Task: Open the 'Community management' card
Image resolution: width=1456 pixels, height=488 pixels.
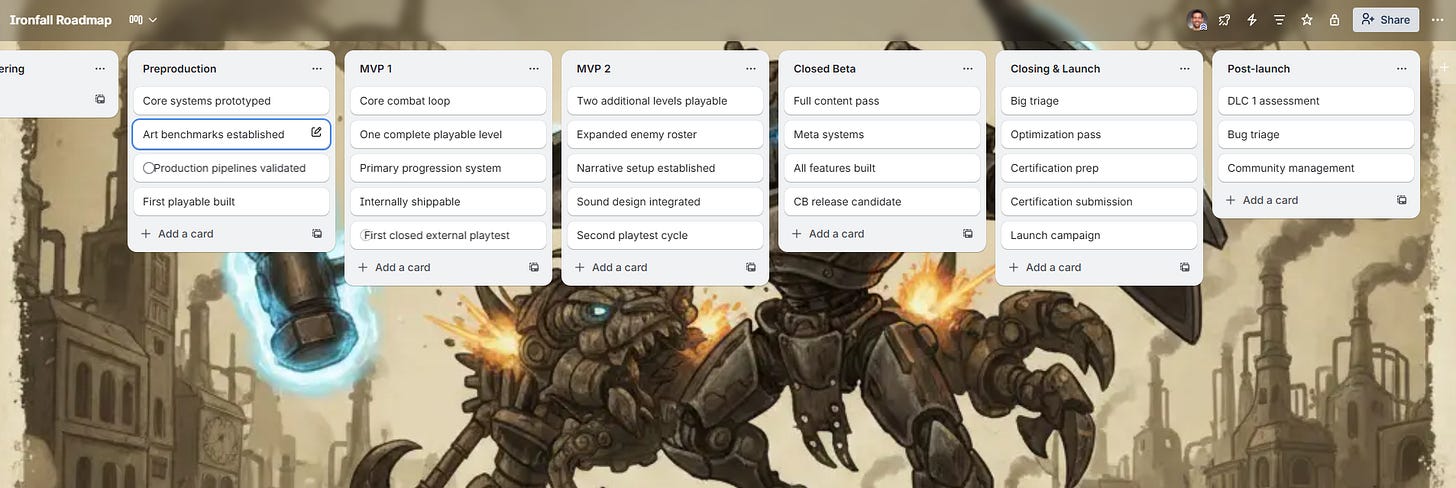Action: [x=1316, y=168]
